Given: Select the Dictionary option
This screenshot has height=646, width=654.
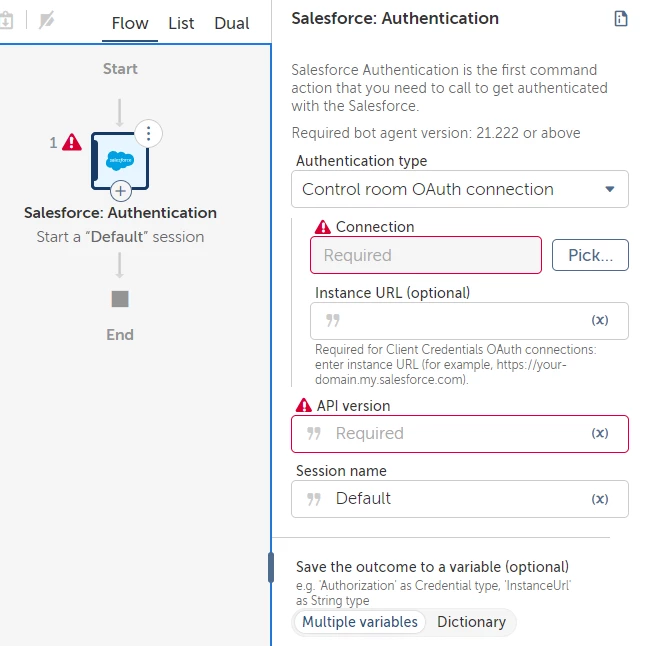Looking at the screenshot, I should point(471,622).
